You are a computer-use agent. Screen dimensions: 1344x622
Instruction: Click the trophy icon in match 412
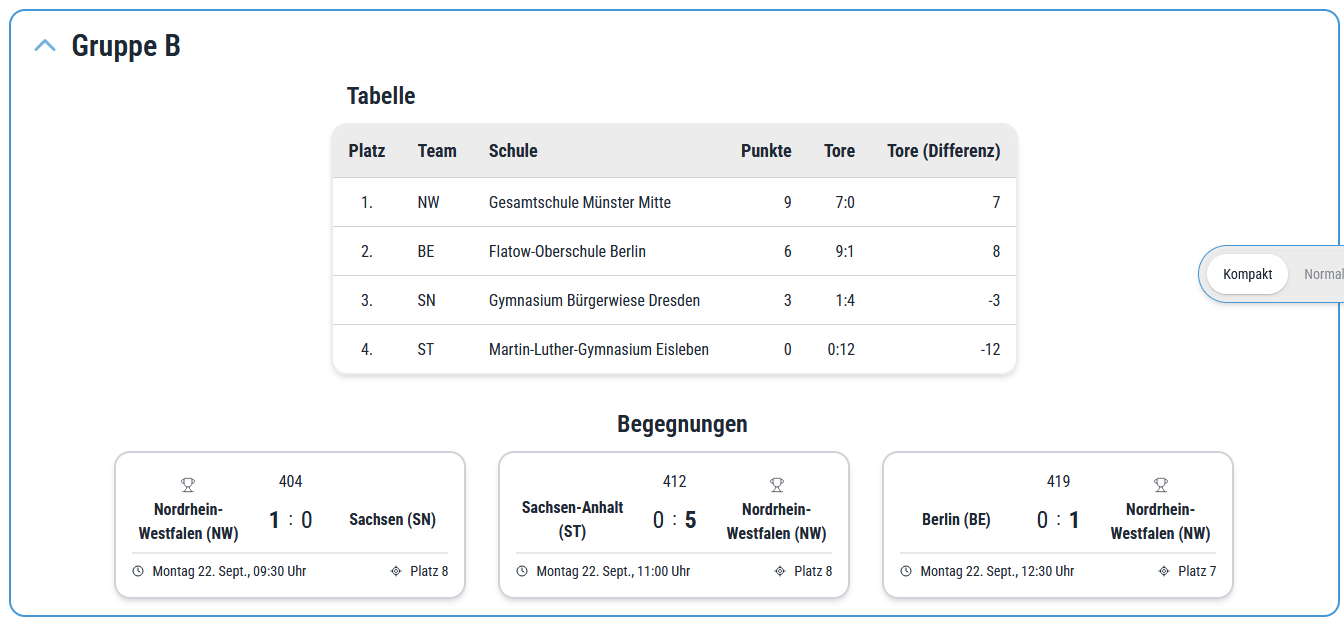(776, 485)
